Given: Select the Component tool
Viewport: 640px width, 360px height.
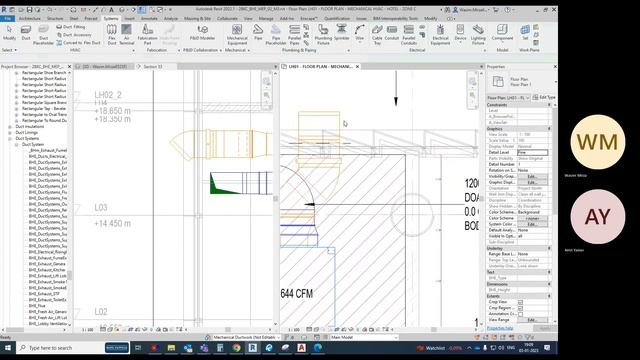Looking at the screenshot, I should (x=502, y=33).
